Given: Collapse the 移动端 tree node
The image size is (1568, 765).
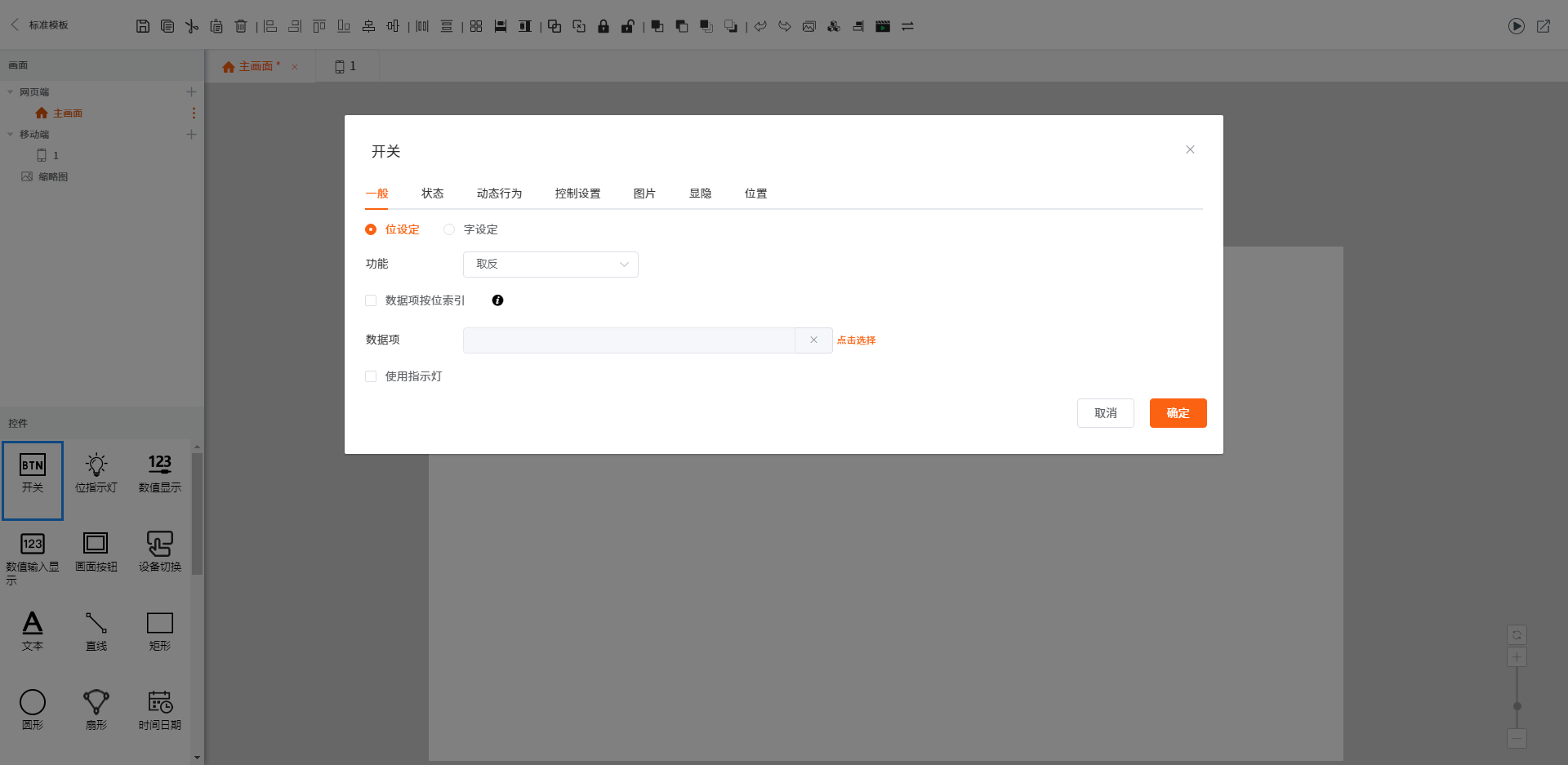Looking at the screenshot, I should coord(11,135).
